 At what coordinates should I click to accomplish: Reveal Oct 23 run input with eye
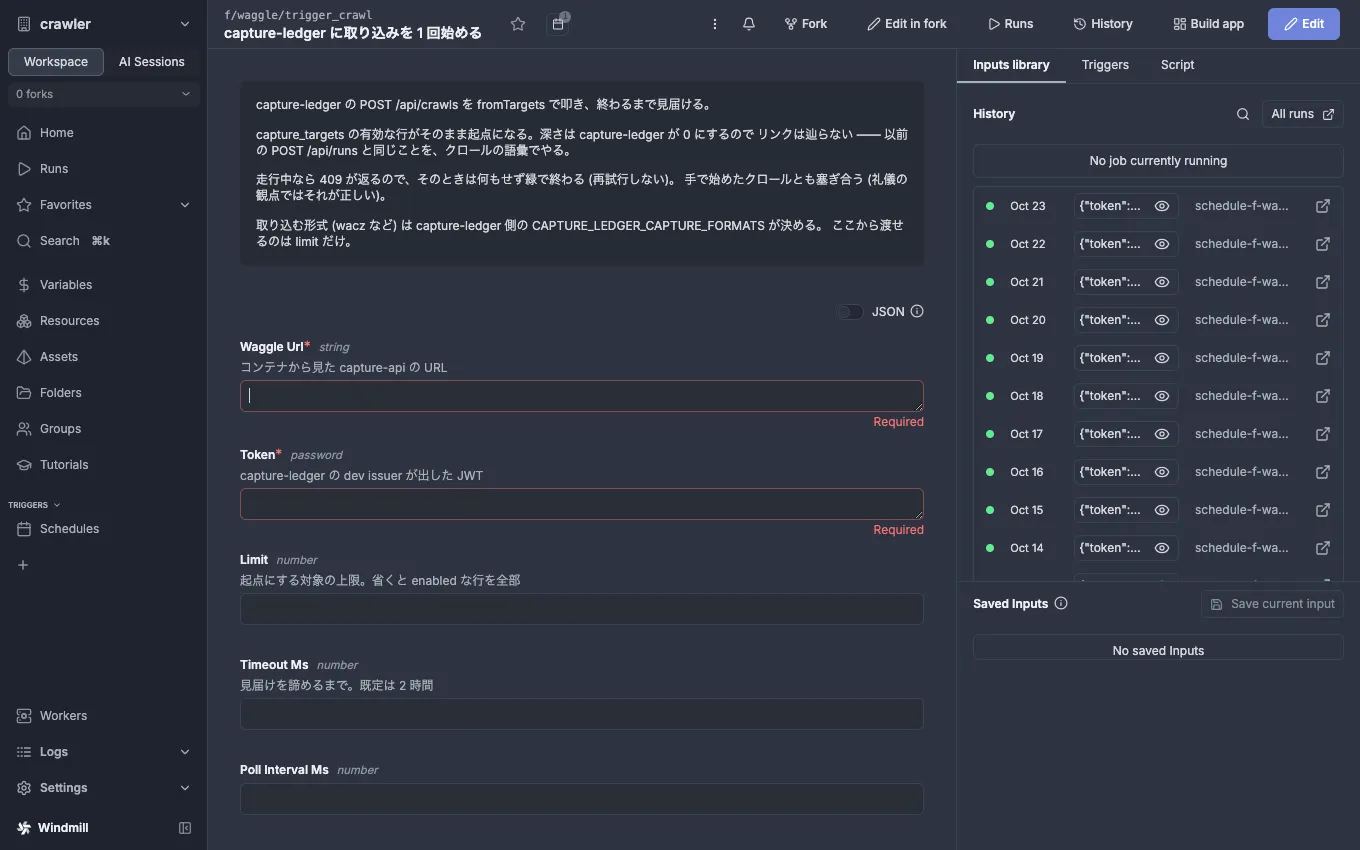pos(1162,206)
